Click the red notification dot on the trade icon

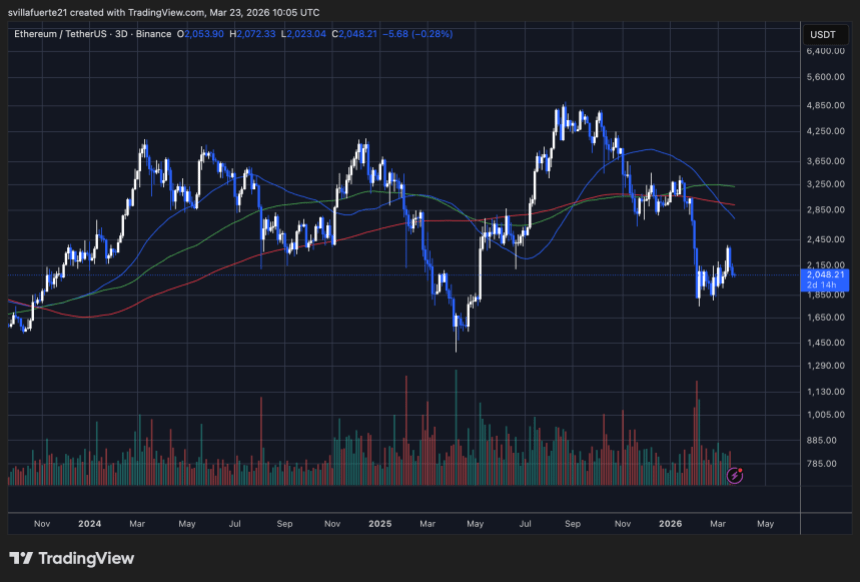point(741,471)
